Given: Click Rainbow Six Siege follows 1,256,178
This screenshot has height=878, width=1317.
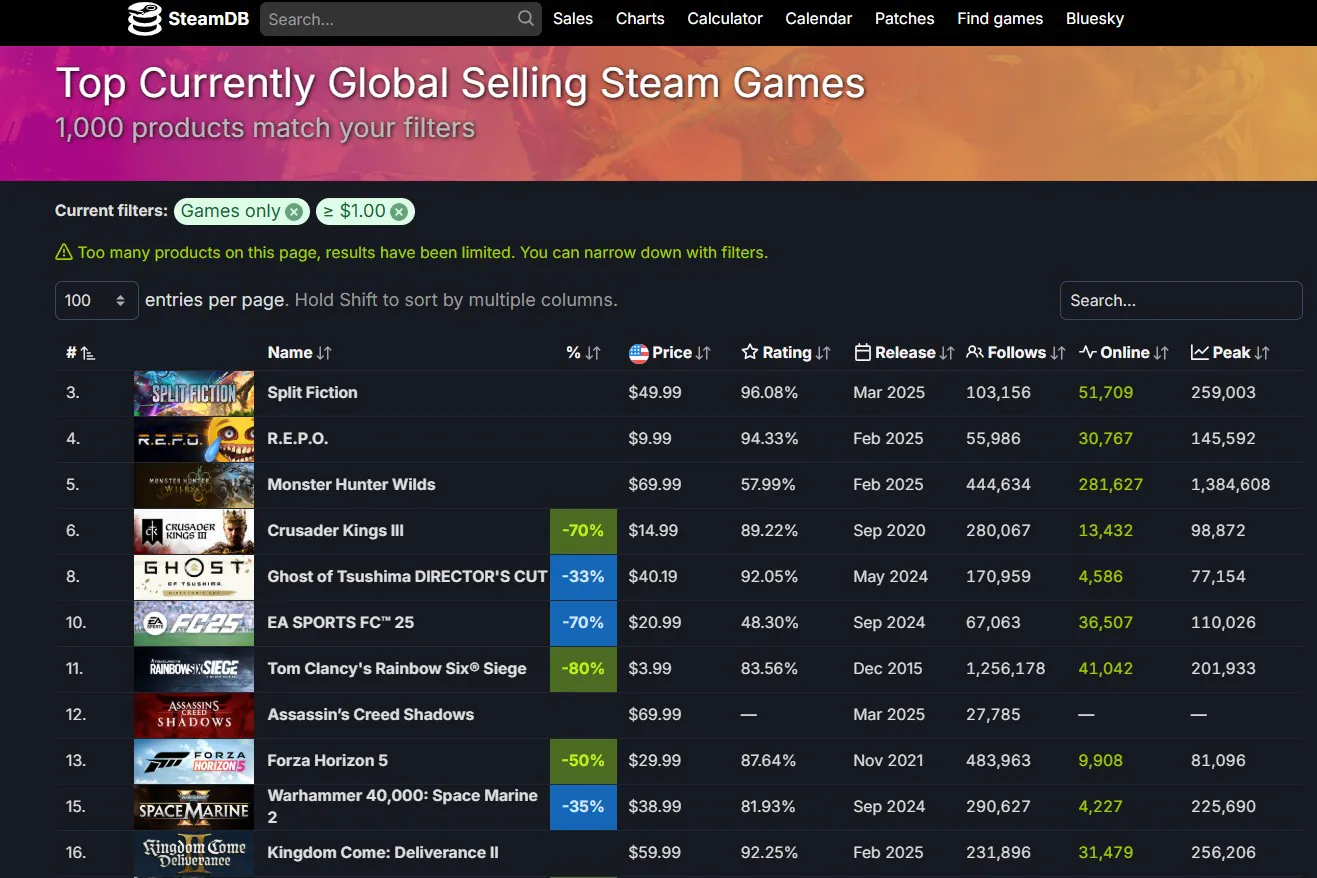Looking at the screenshot, I should (1005, 669).
